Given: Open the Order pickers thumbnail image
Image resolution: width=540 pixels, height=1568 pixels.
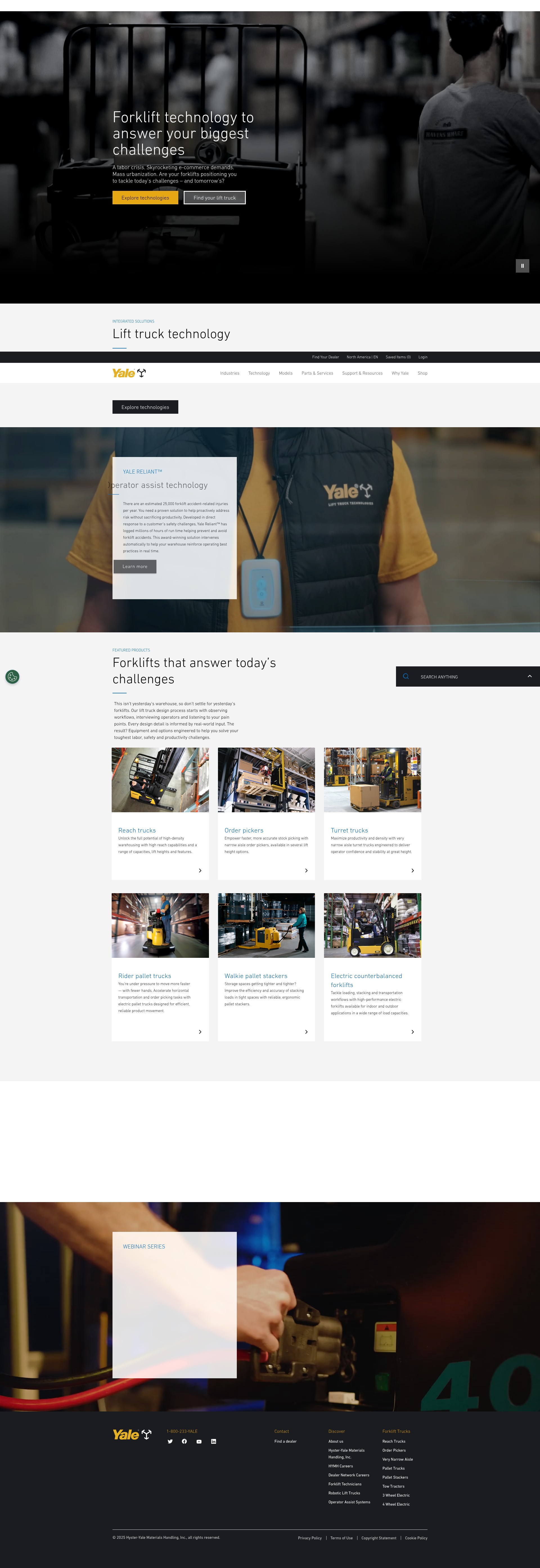Looking at the screenshot, I should [266, 780].
